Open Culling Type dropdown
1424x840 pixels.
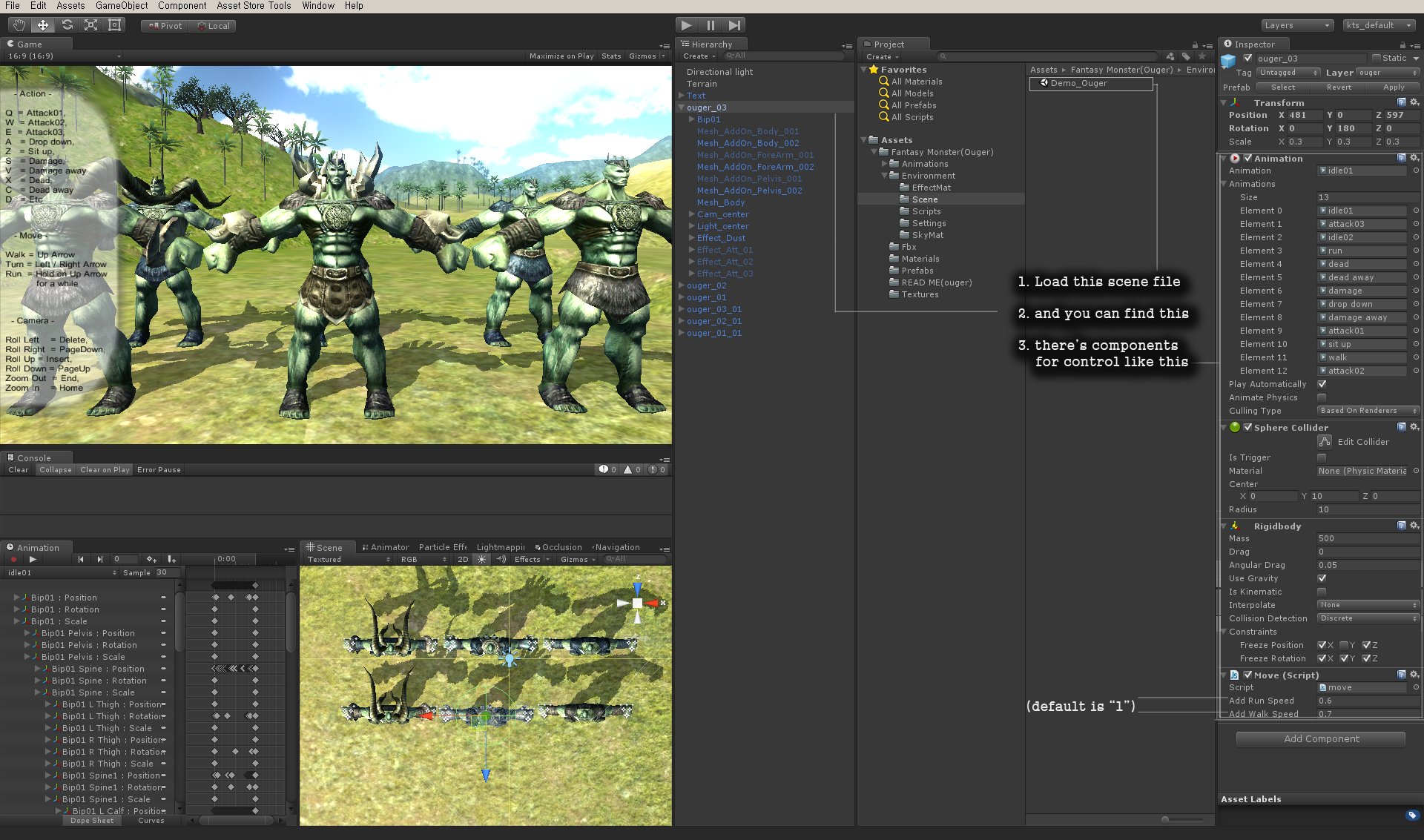[1368, 411]
